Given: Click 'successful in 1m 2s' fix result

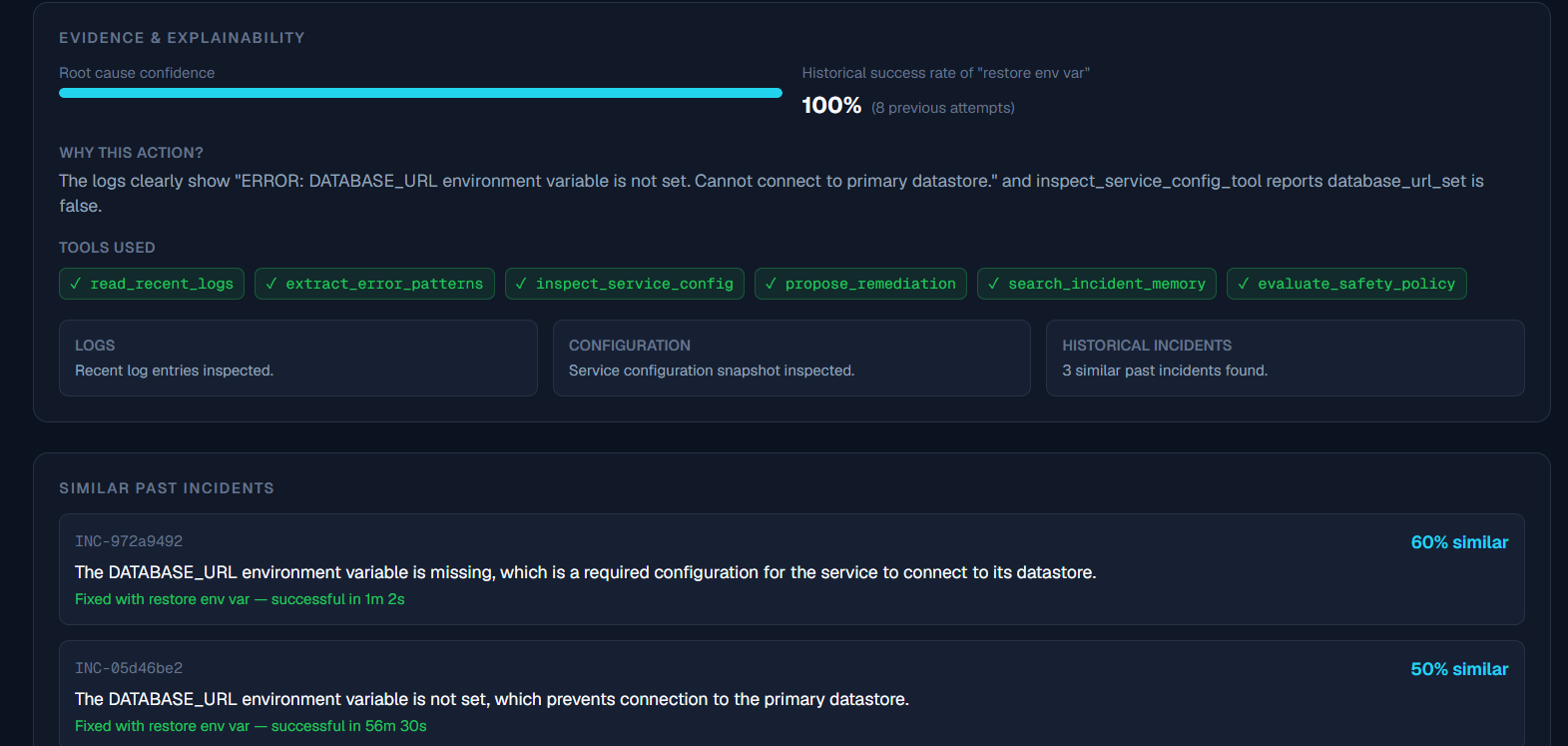Looking at the screenshot, I should click(x=338, y=599).
